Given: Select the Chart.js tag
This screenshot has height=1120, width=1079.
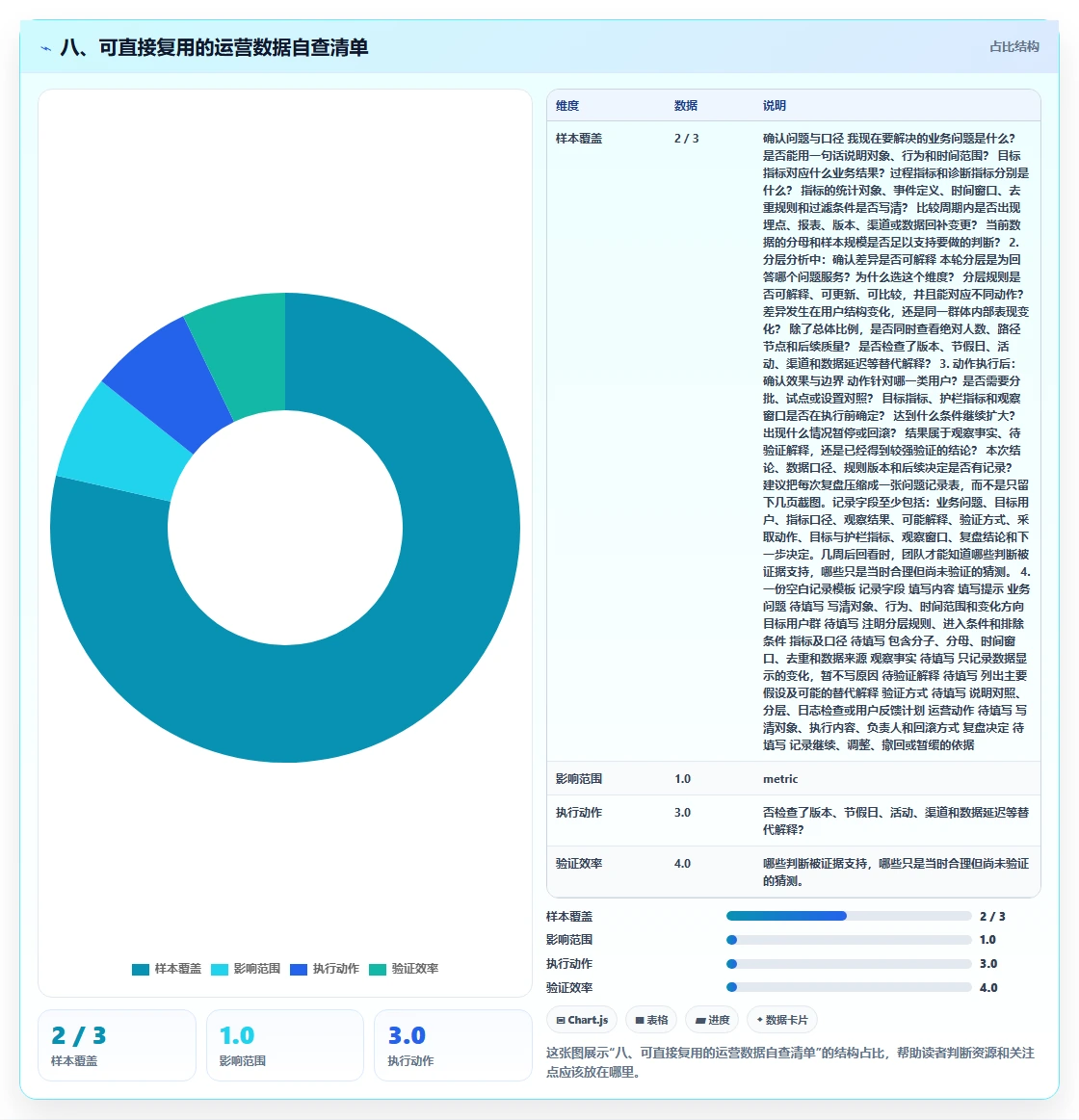Looking at the screenshot, I should click(x=583, y=1020).
